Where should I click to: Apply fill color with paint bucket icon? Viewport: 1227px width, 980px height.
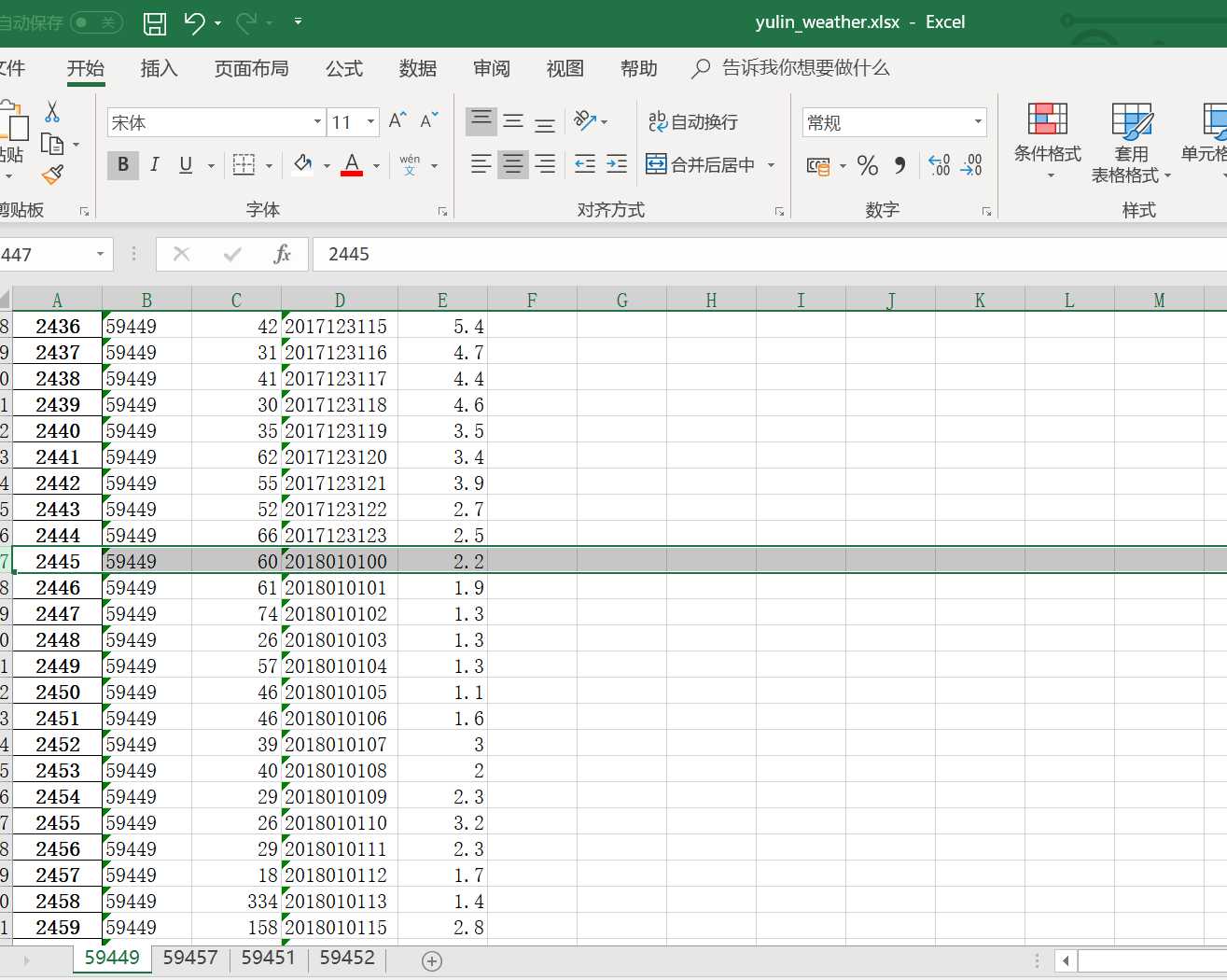click(302, 165)
